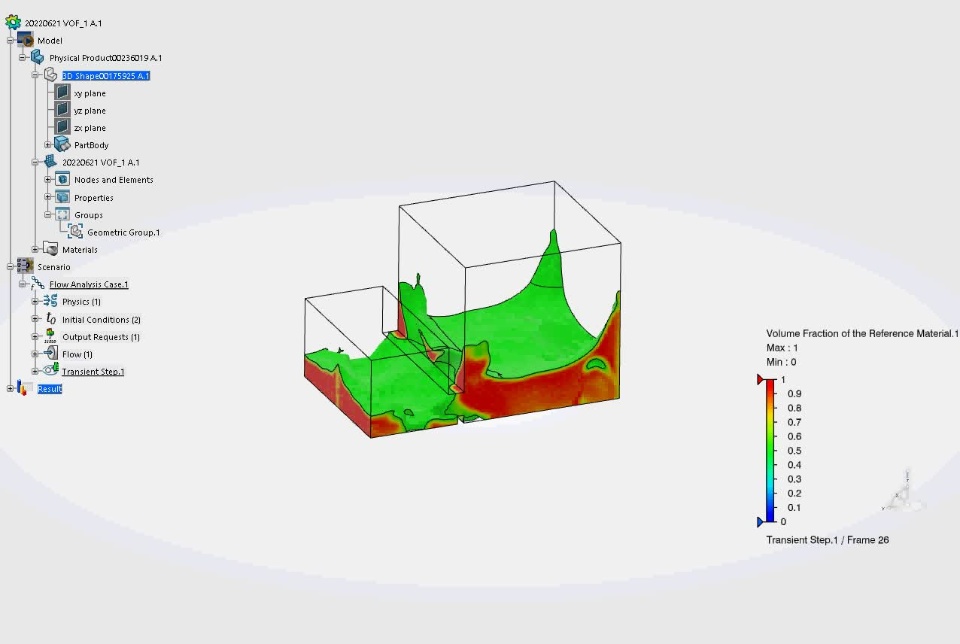Viewport: 960px width, 644px height.
Task: Click the 'Min : 0' legend text
Action: click(x=781, y=362)
